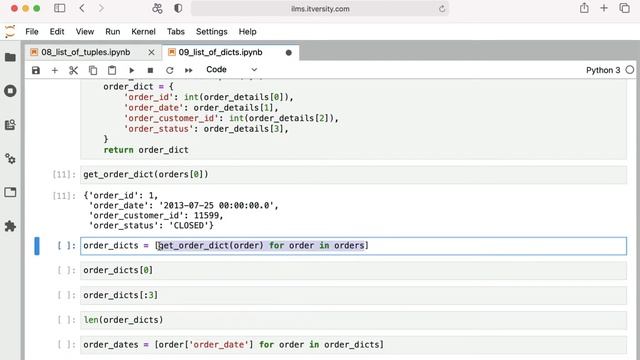Open the Settings menu
This screenshot has width=640, height=360.
[x=211, y=31]
